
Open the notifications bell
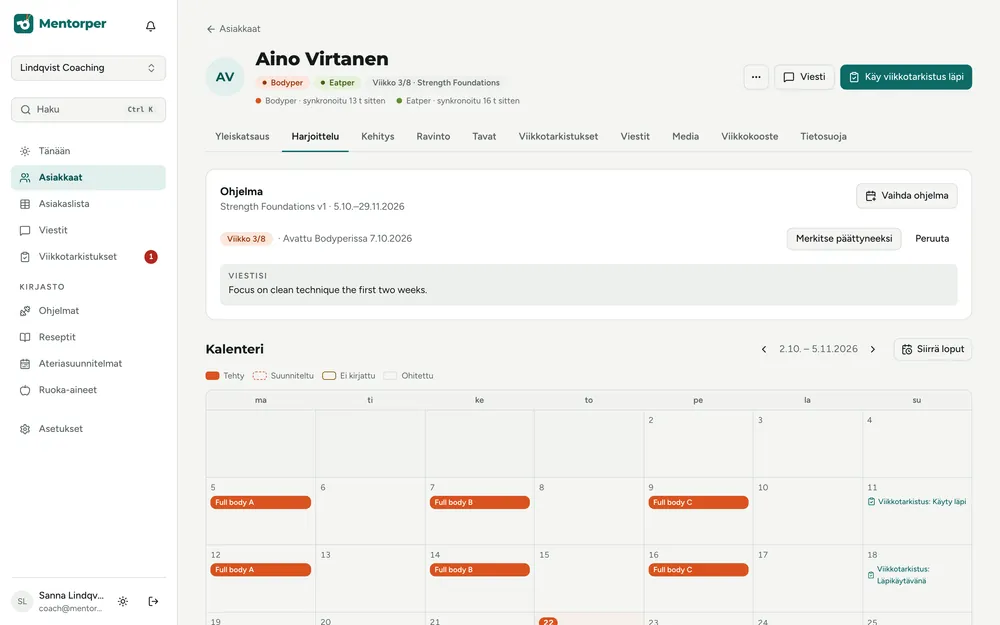pos(151,26)
